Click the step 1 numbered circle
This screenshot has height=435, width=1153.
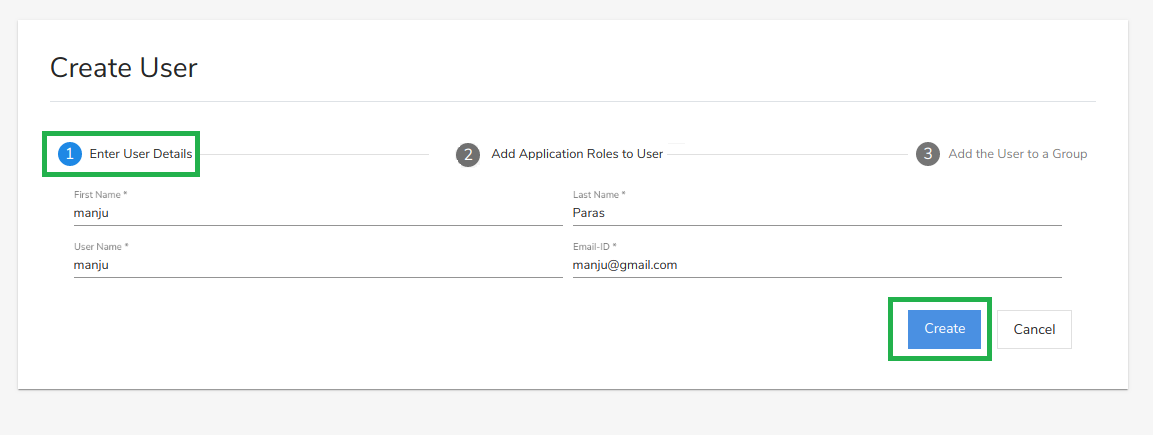70,154
